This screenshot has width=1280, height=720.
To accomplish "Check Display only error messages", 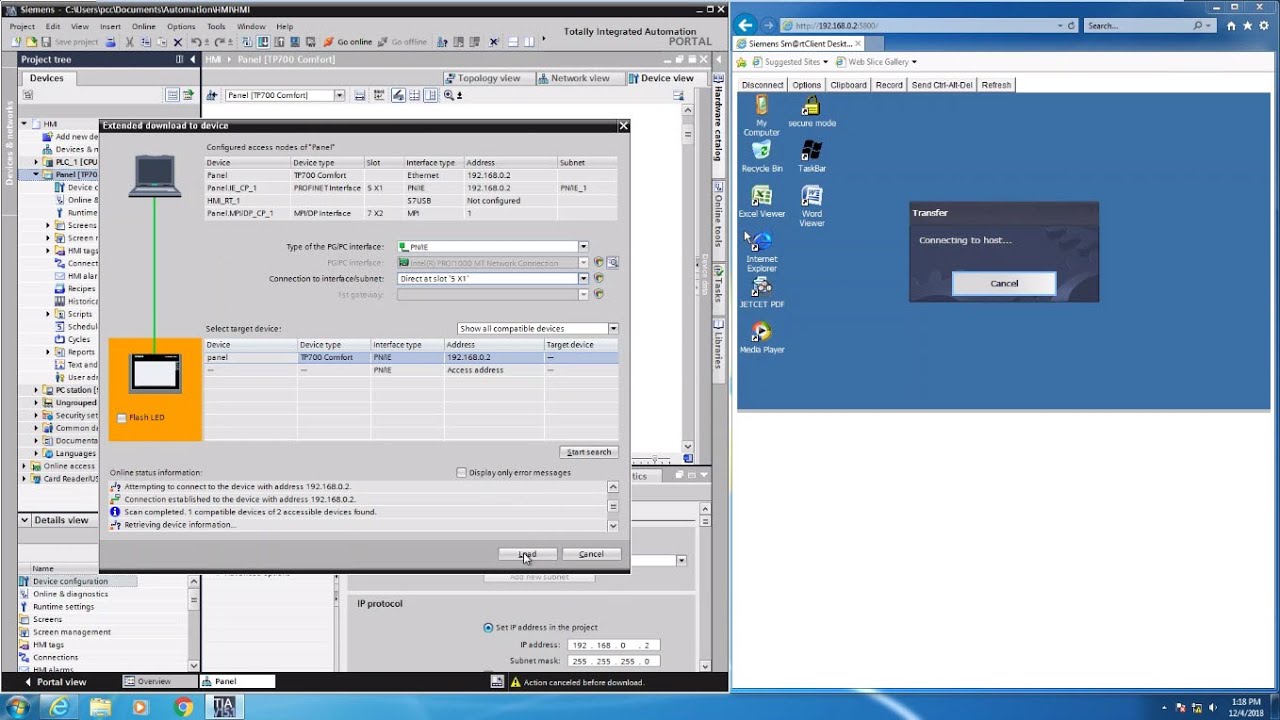I will pyautogui.click(x=461, y=472).
